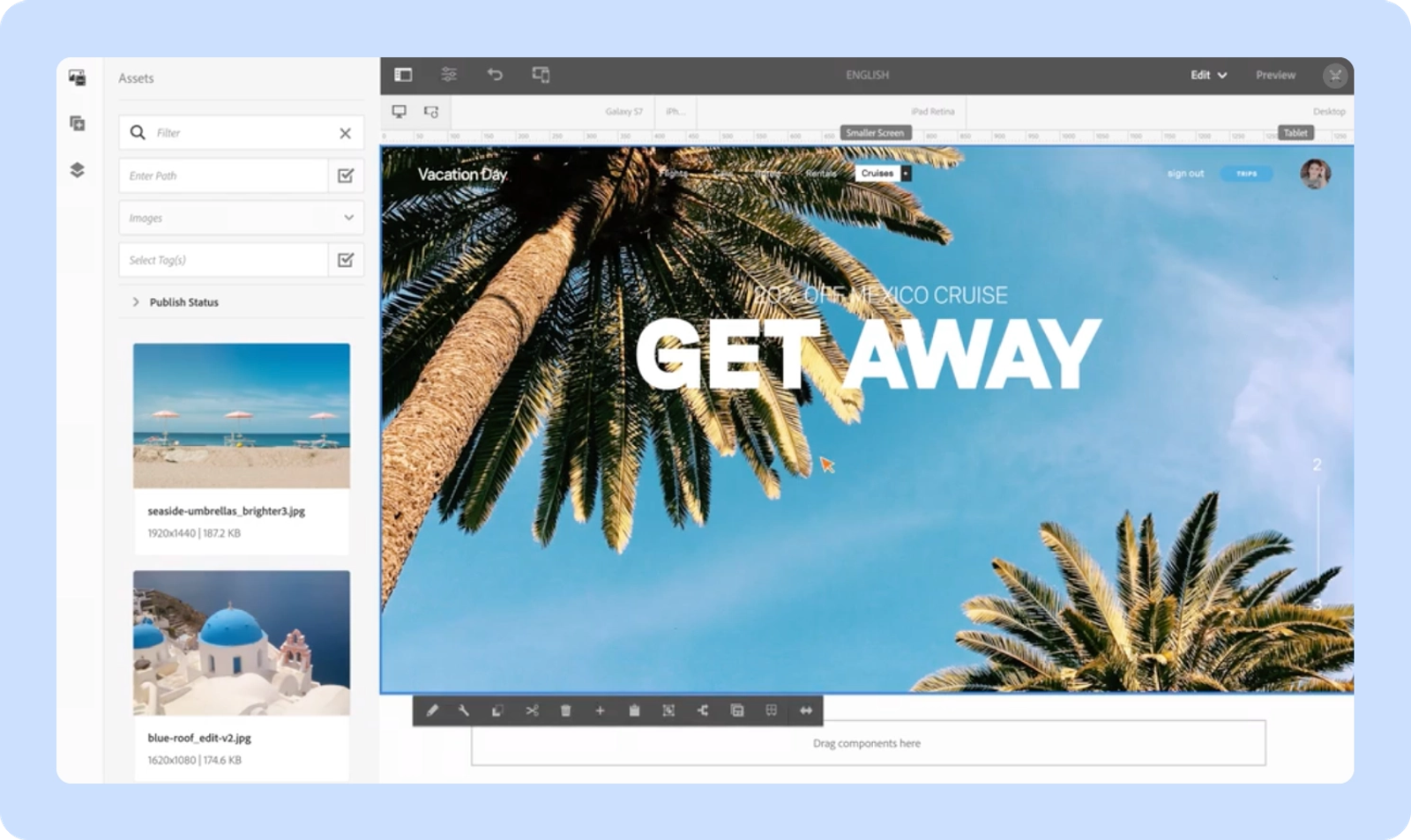Open the Images asset type dropdown
Image resolution: width=1411 pixels, height=840 pixels.
(242, 218)
